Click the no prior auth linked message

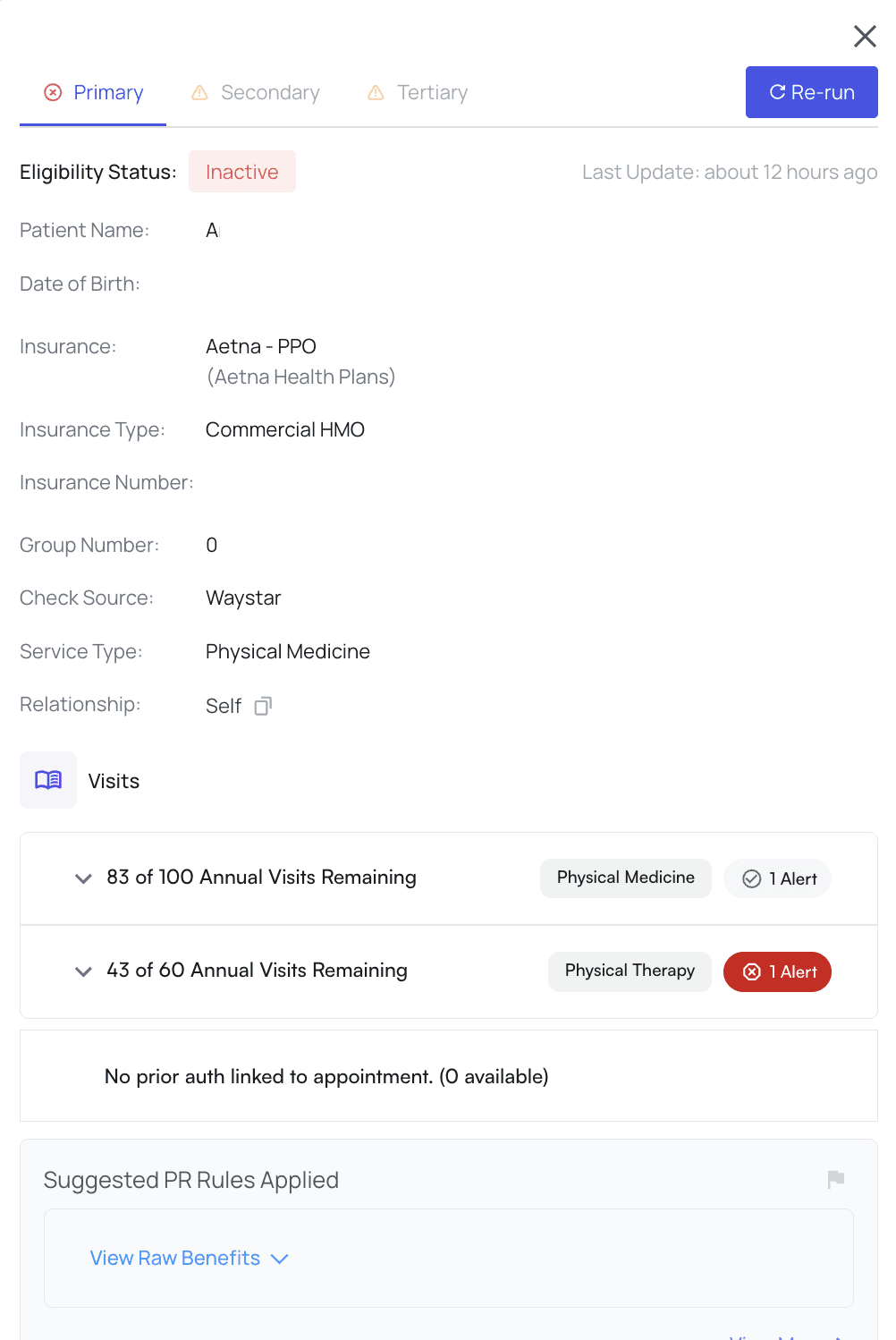(x=326, y=1076)
